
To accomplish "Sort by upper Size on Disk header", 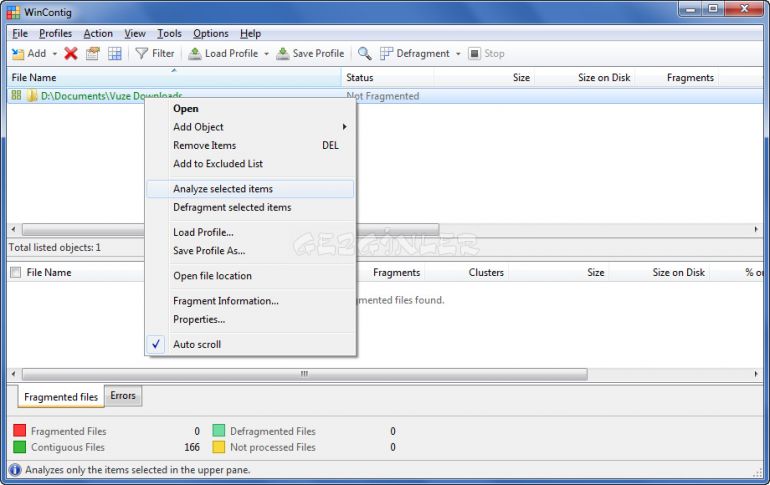I will pos(585,78).
